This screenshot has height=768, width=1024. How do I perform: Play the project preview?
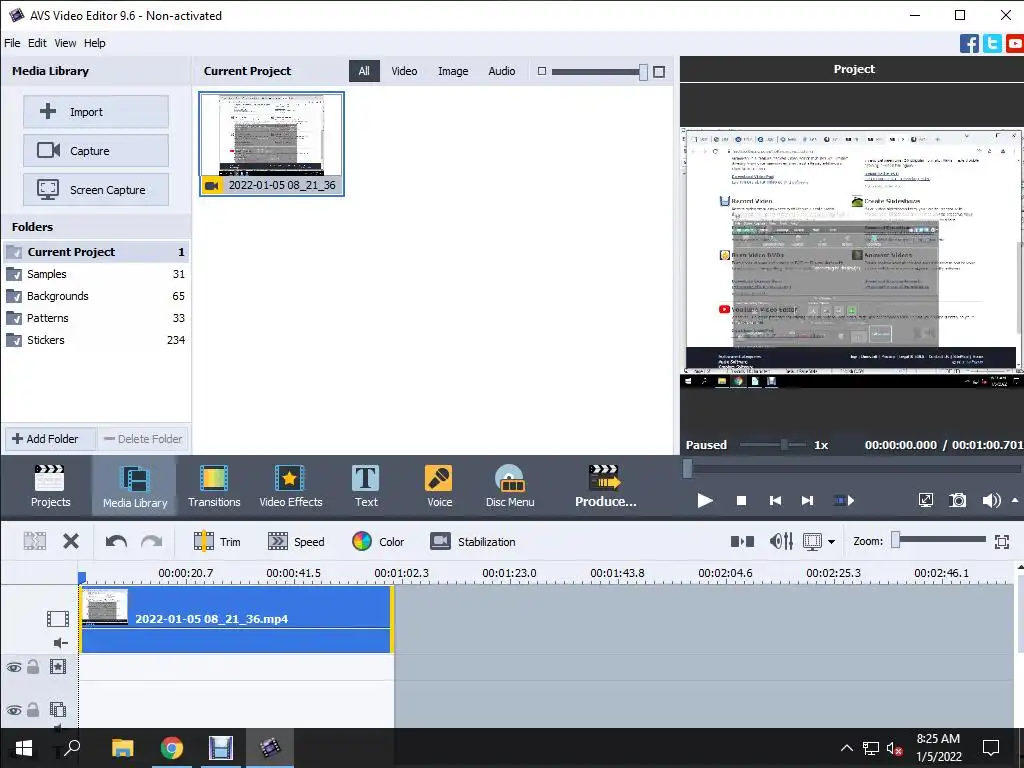click(x=704, y=501)
